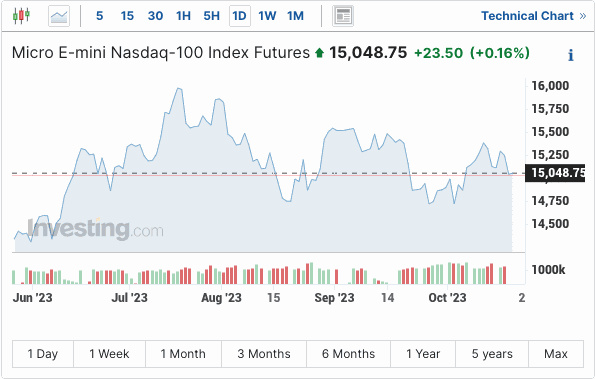This screenshot has height=379, width=595.
Task: Select the 1D interval
Action: 239,16
